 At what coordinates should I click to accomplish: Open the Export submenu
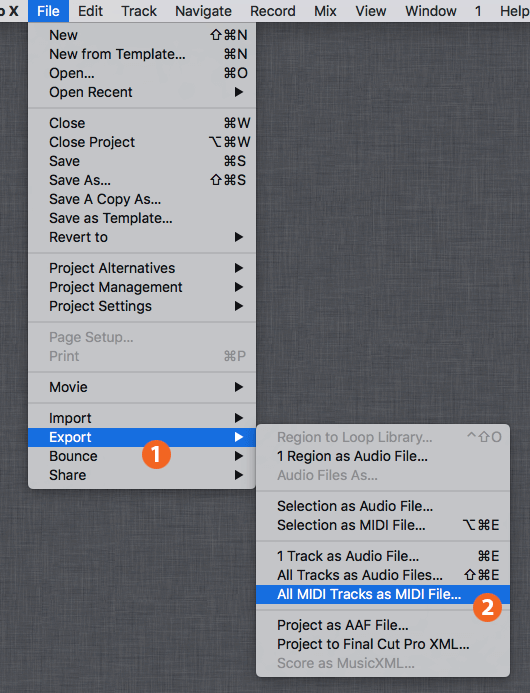point(142,437)
